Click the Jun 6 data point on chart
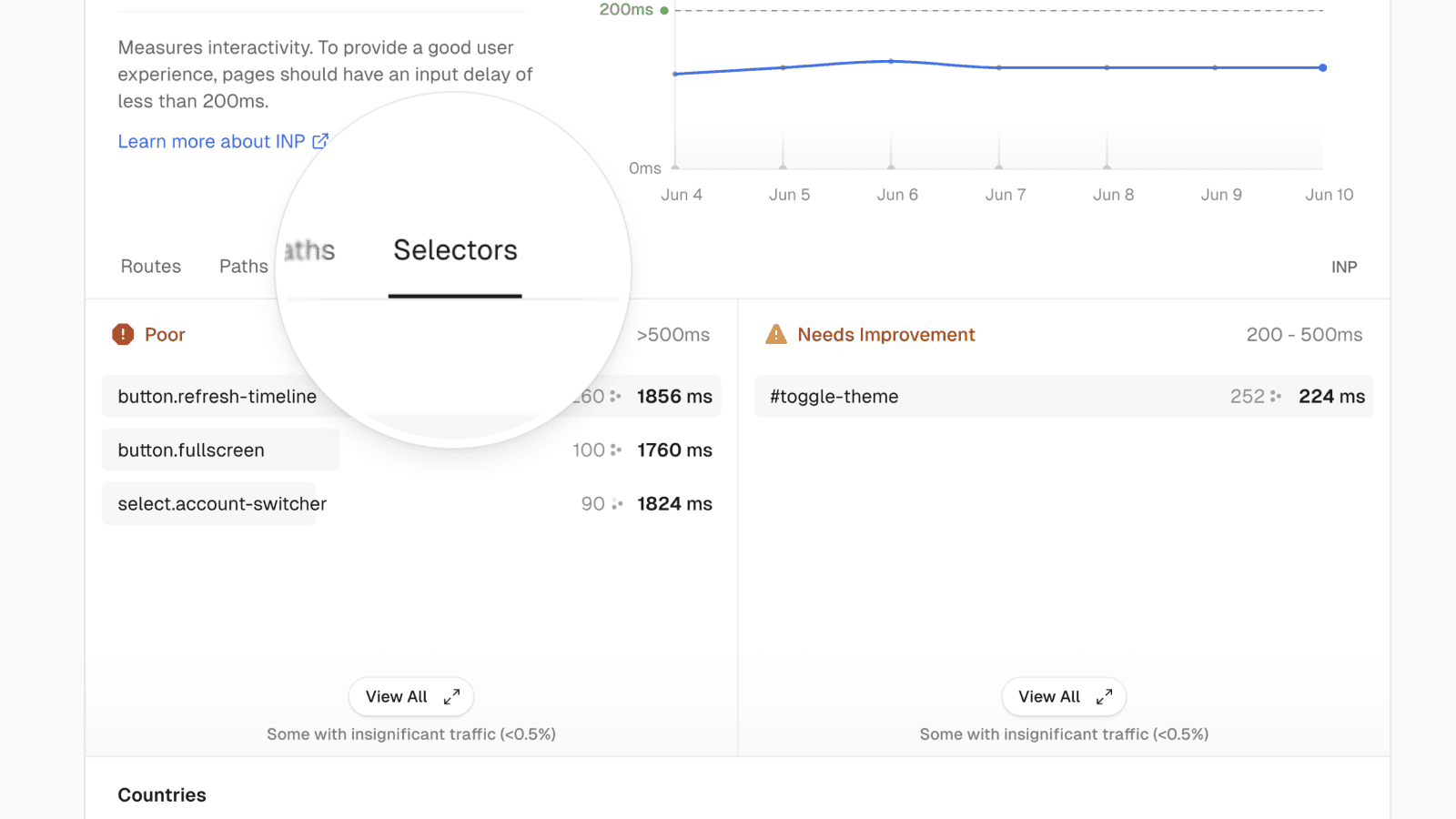Viewport: 1456px width, 819px height. click(x=891, y=61)
